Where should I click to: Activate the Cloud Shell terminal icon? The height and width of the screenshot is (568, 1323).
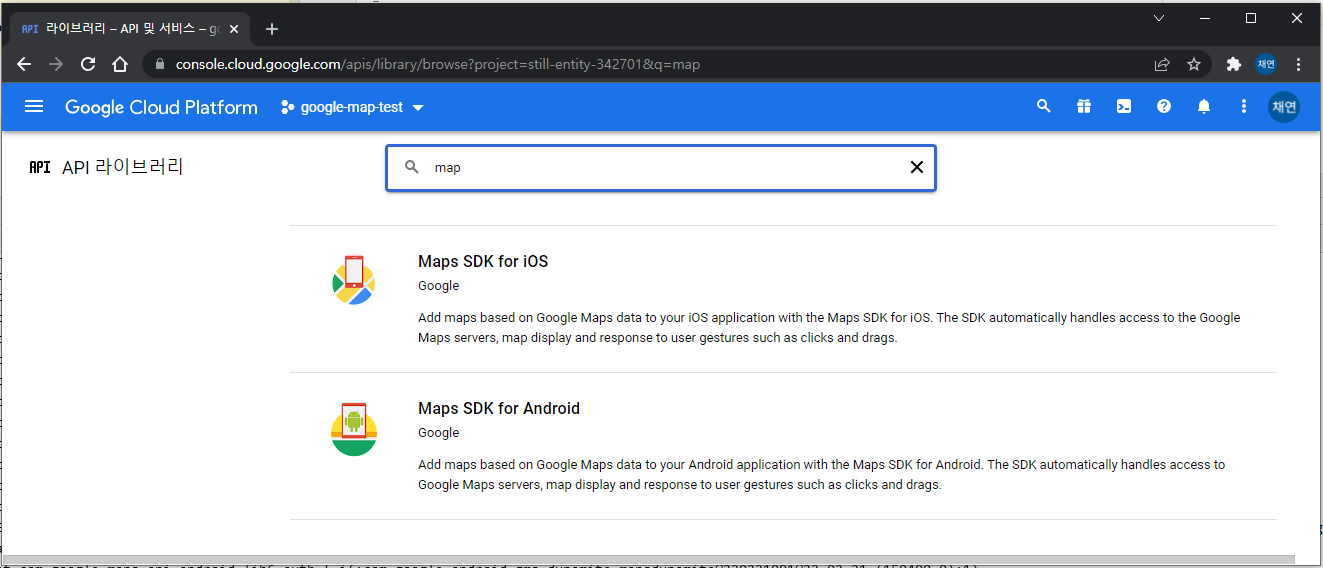[1124, 106]
